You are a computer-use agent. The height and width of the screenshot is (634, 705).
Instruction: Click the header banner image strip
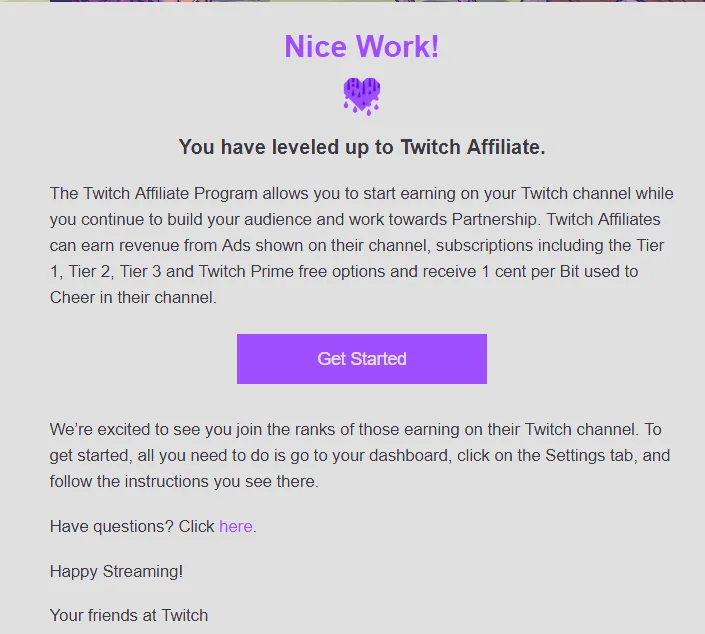[352, 1]
